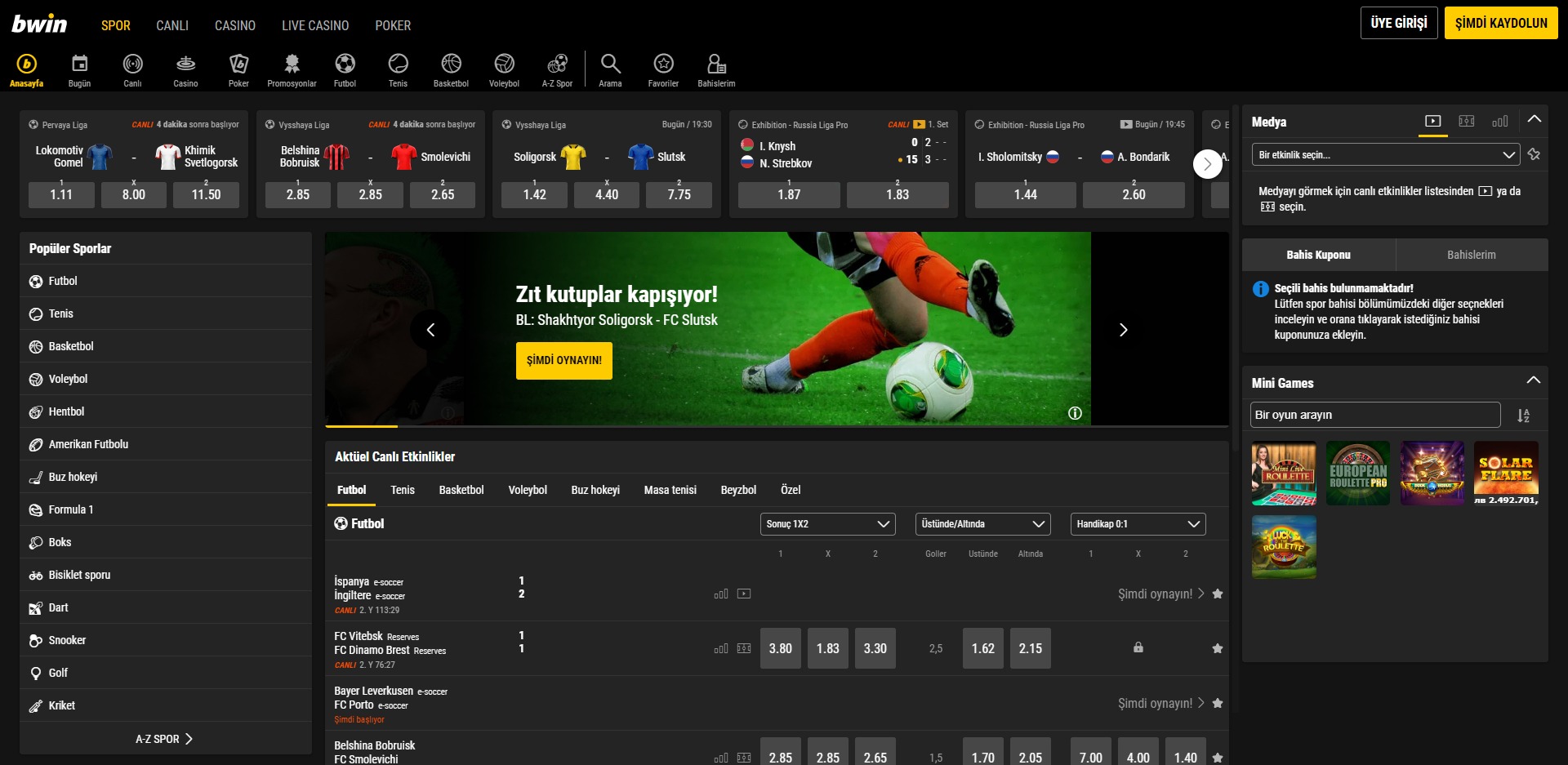Viewport: 1568px width, 765px height.
Task: Open the A-Z SPOR link in sidebar
Action: pos(164,739)
